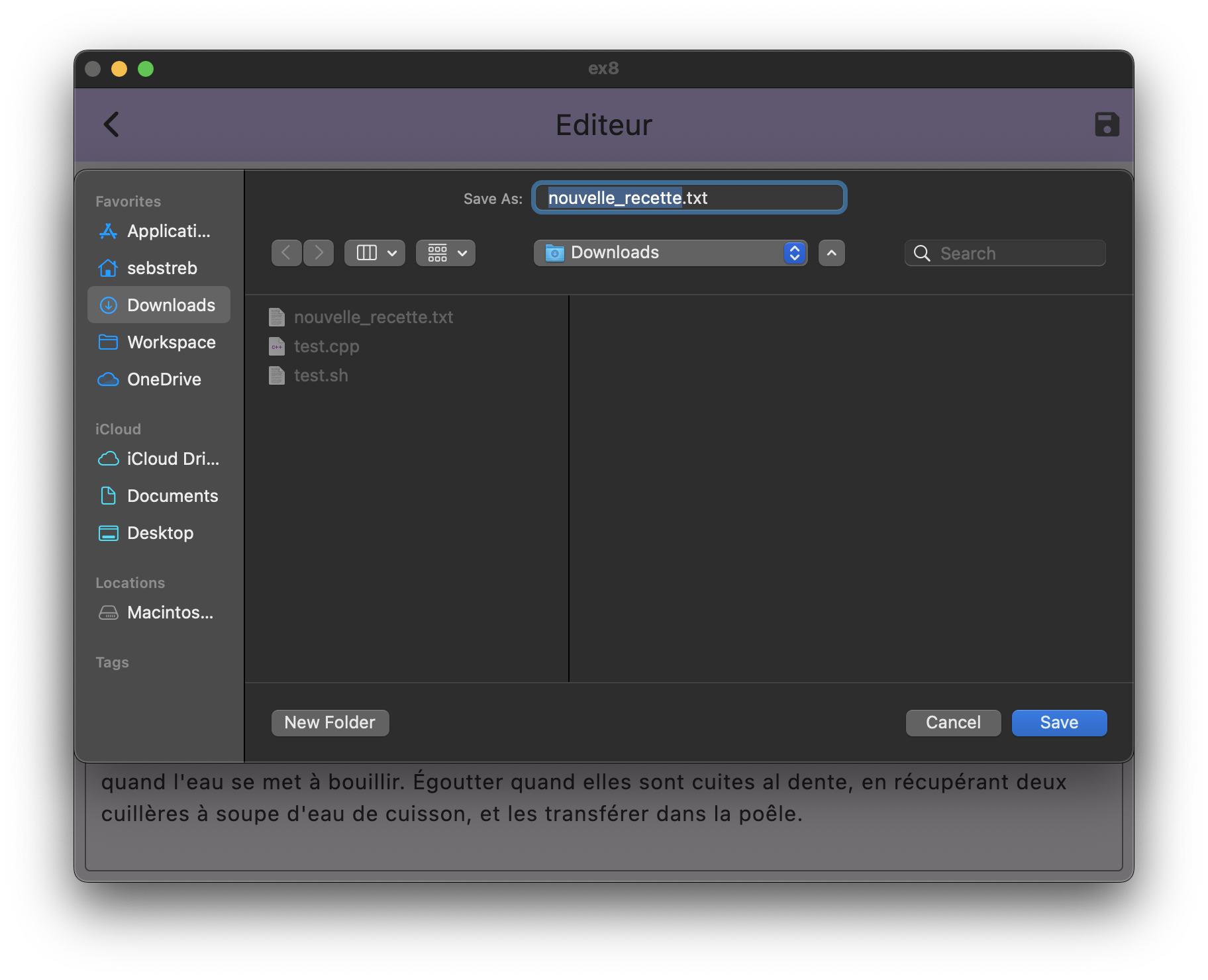Expand the Downloads location popup menu
Screen dimensions: 1208x980
(x=670, y=253)
